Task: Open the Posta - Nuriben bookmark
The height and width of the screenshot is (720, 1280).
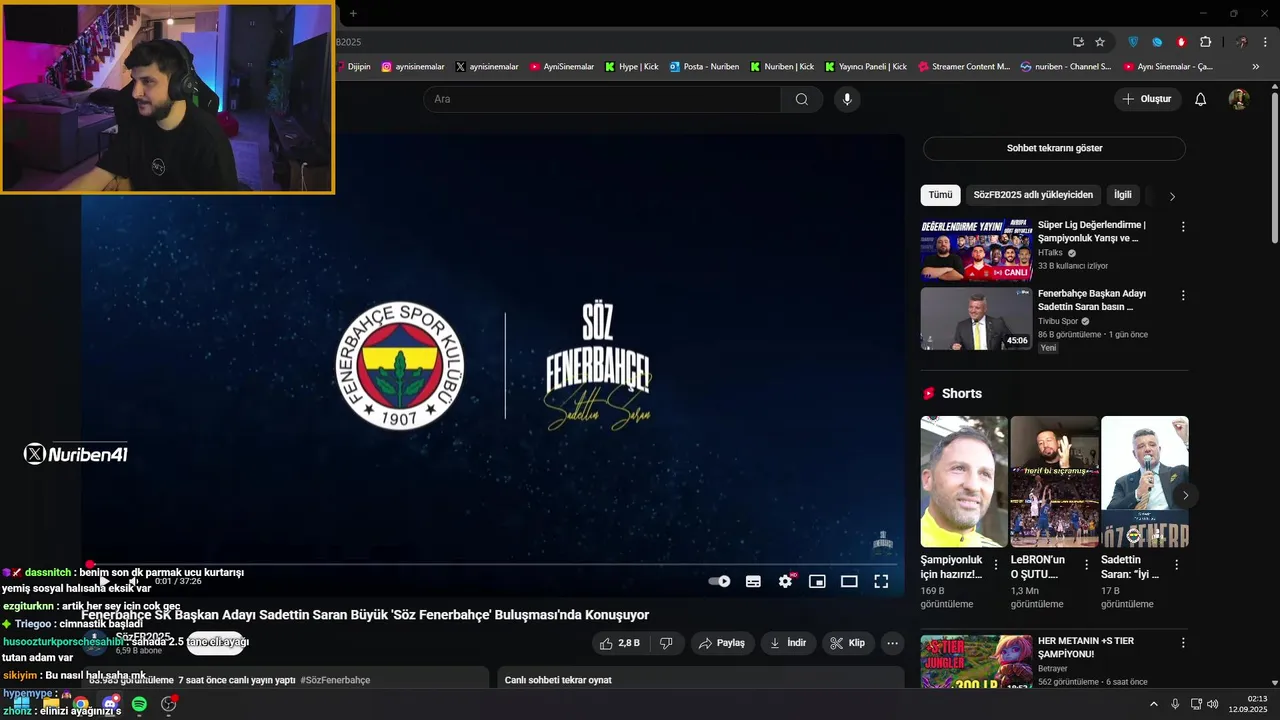Action: (x=704, y=67)
